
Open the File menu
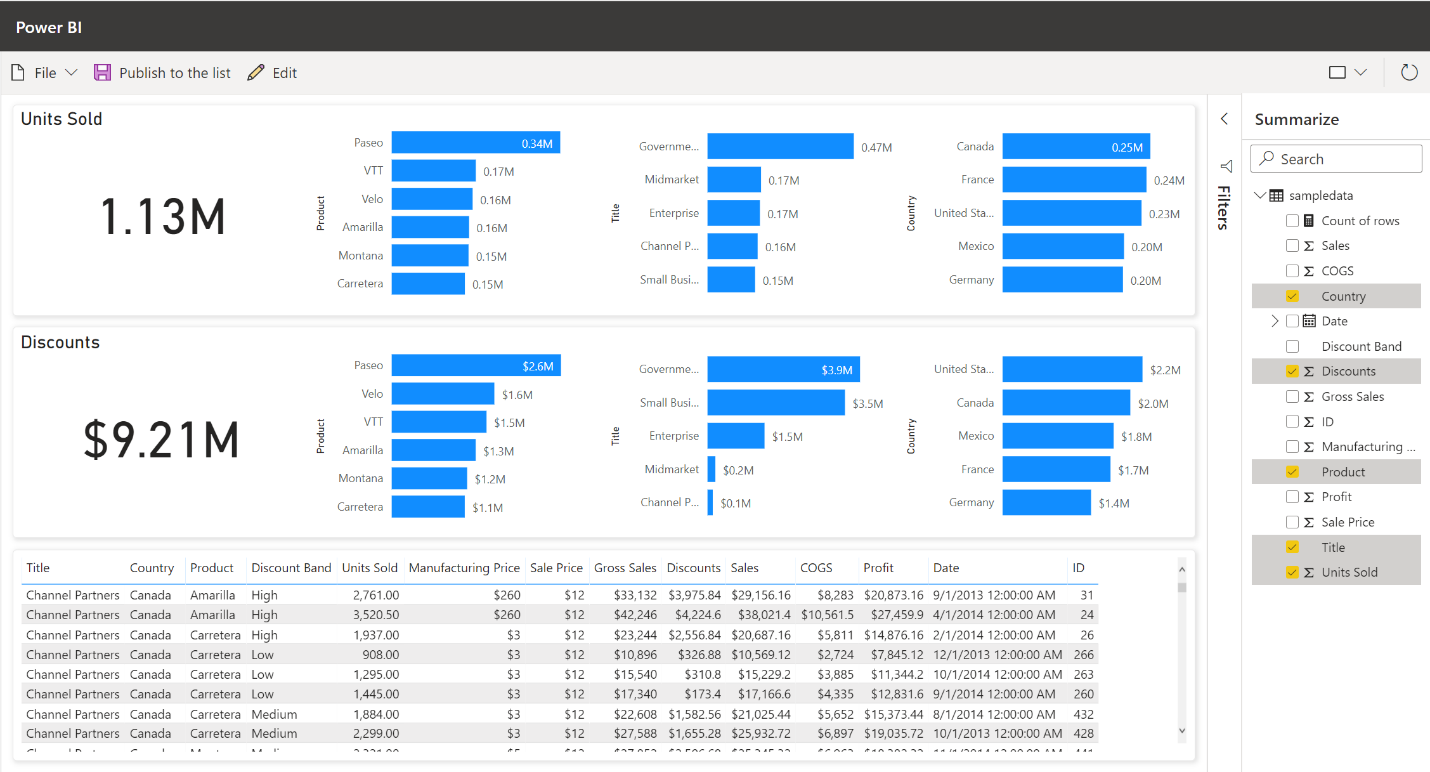click(44, 73)
